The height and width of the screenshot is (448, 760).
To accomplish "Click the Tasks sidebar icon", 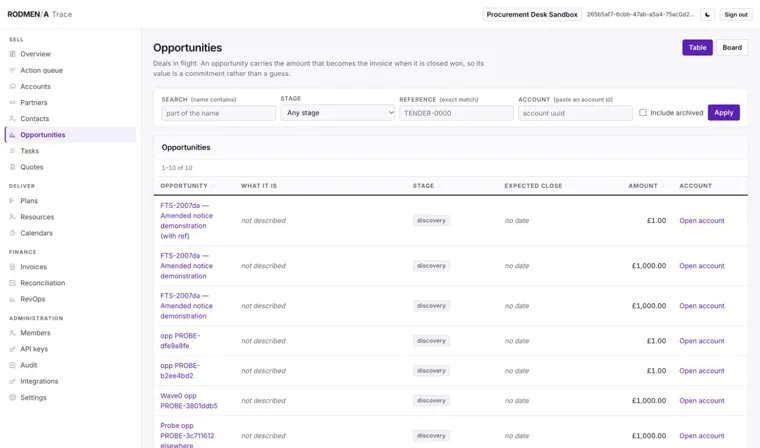I will pyautogui.click(x=13, y=151).
